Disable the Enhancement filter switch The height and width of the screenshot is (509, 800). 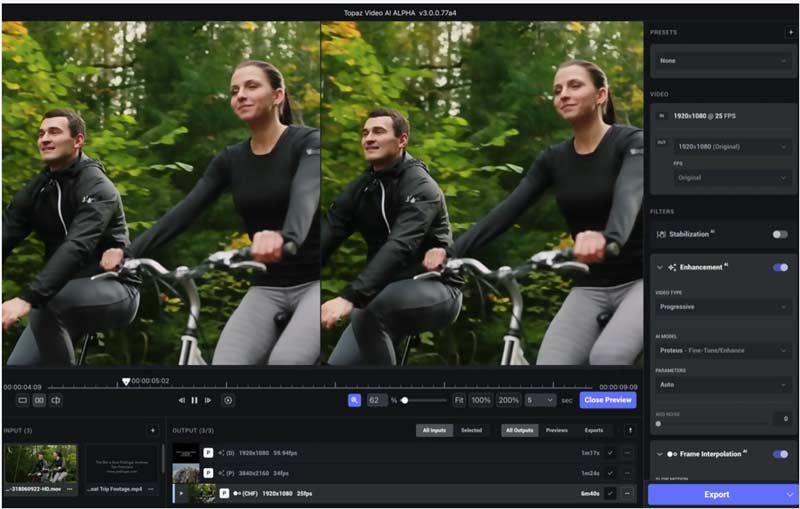pyautogui.click(x=779, y=267)
